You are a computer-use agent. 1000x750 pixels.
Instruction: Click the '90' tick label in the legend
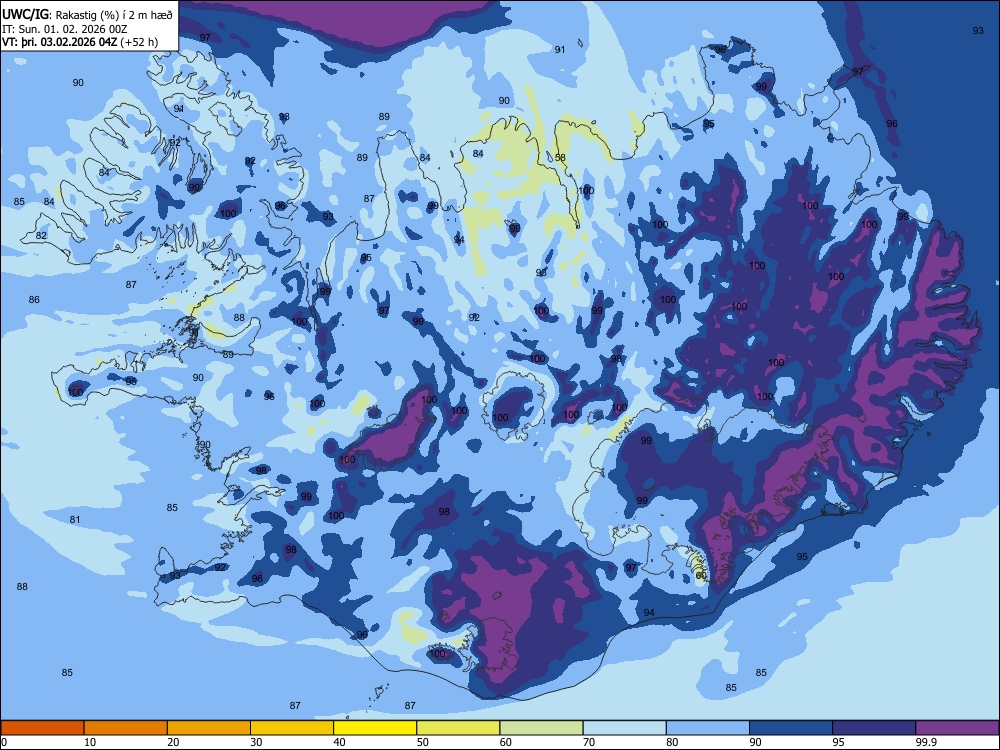[756, 742]
